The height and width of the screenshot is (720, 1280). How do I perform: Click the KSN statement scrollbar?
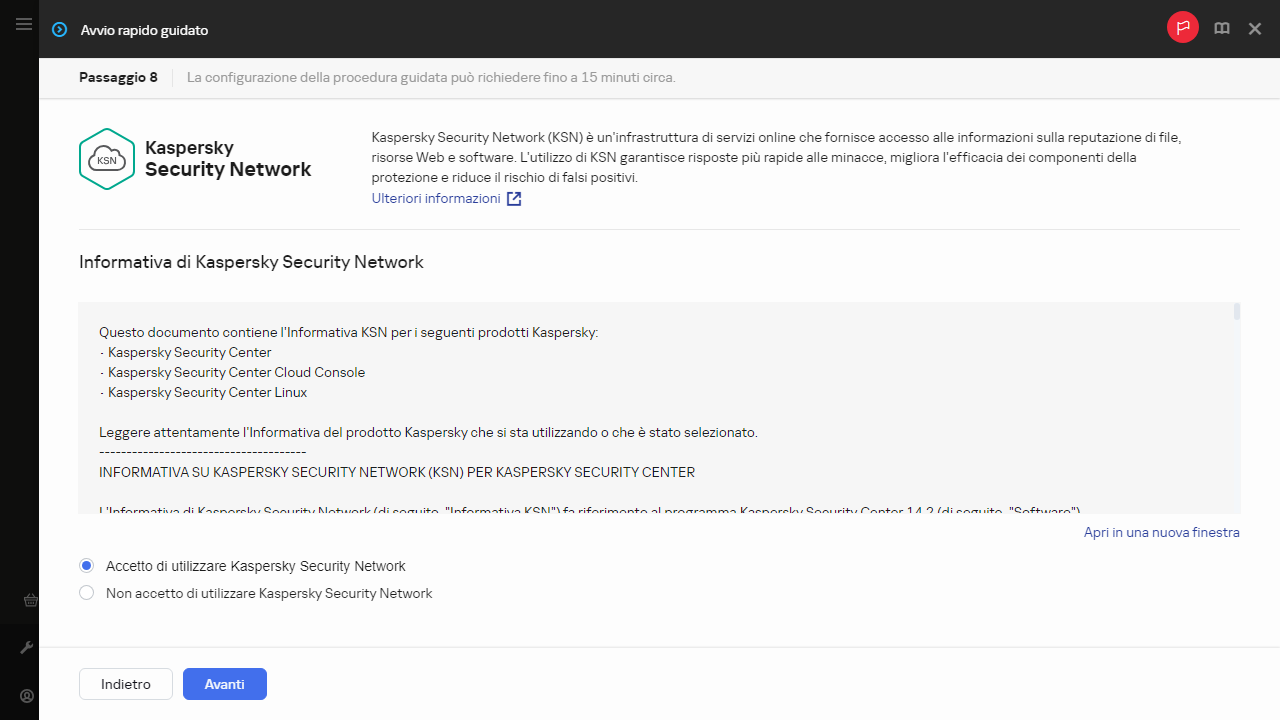click(x=1235, y=312)
